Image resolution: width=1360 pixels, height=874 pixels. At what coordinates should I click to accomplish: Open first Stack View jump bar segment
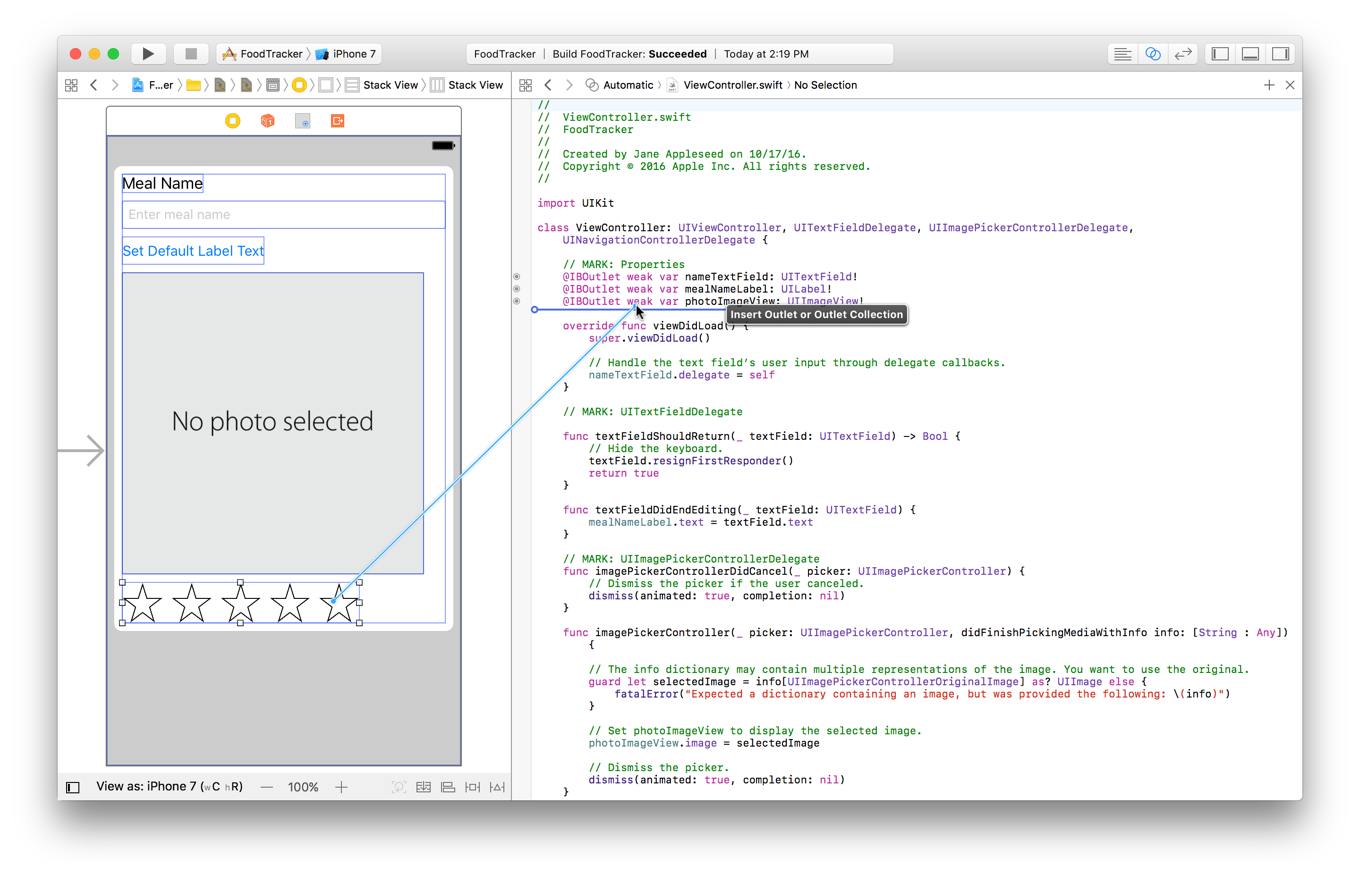pos(382,85)
